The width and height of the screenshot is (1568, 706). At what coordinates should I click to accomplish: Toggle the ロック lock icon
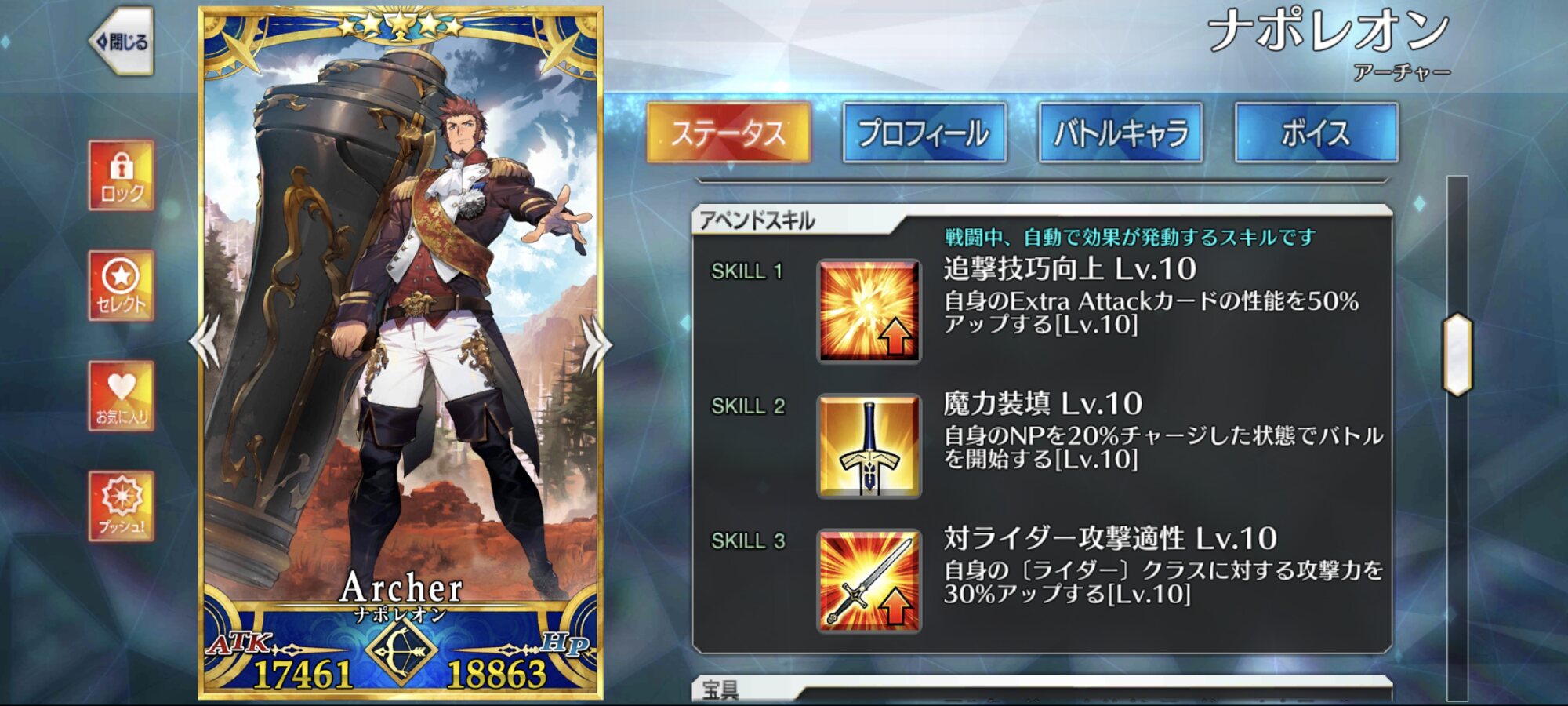click(x=122, y=175)
